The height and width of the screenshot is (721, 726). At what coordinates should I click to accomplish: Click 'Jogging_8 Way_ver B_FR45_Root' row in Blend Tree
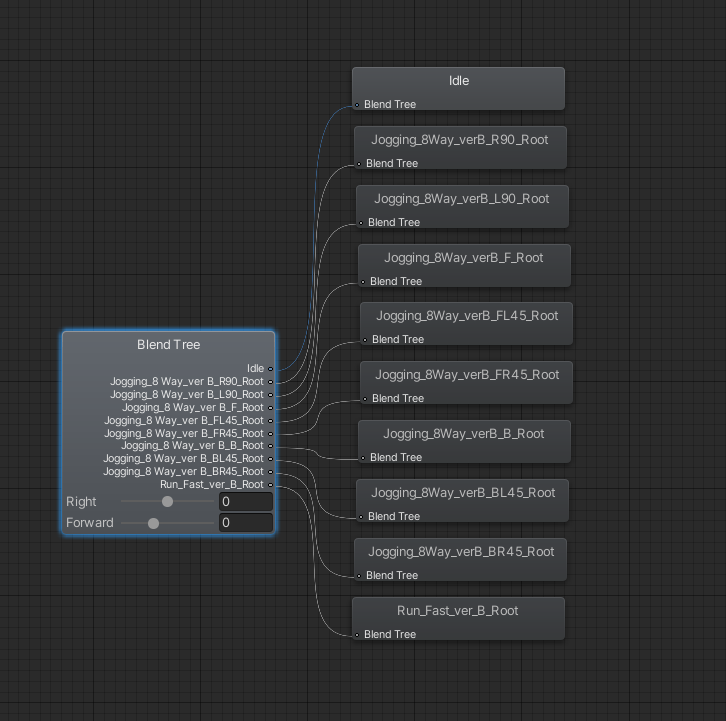[x=184, y=433]
